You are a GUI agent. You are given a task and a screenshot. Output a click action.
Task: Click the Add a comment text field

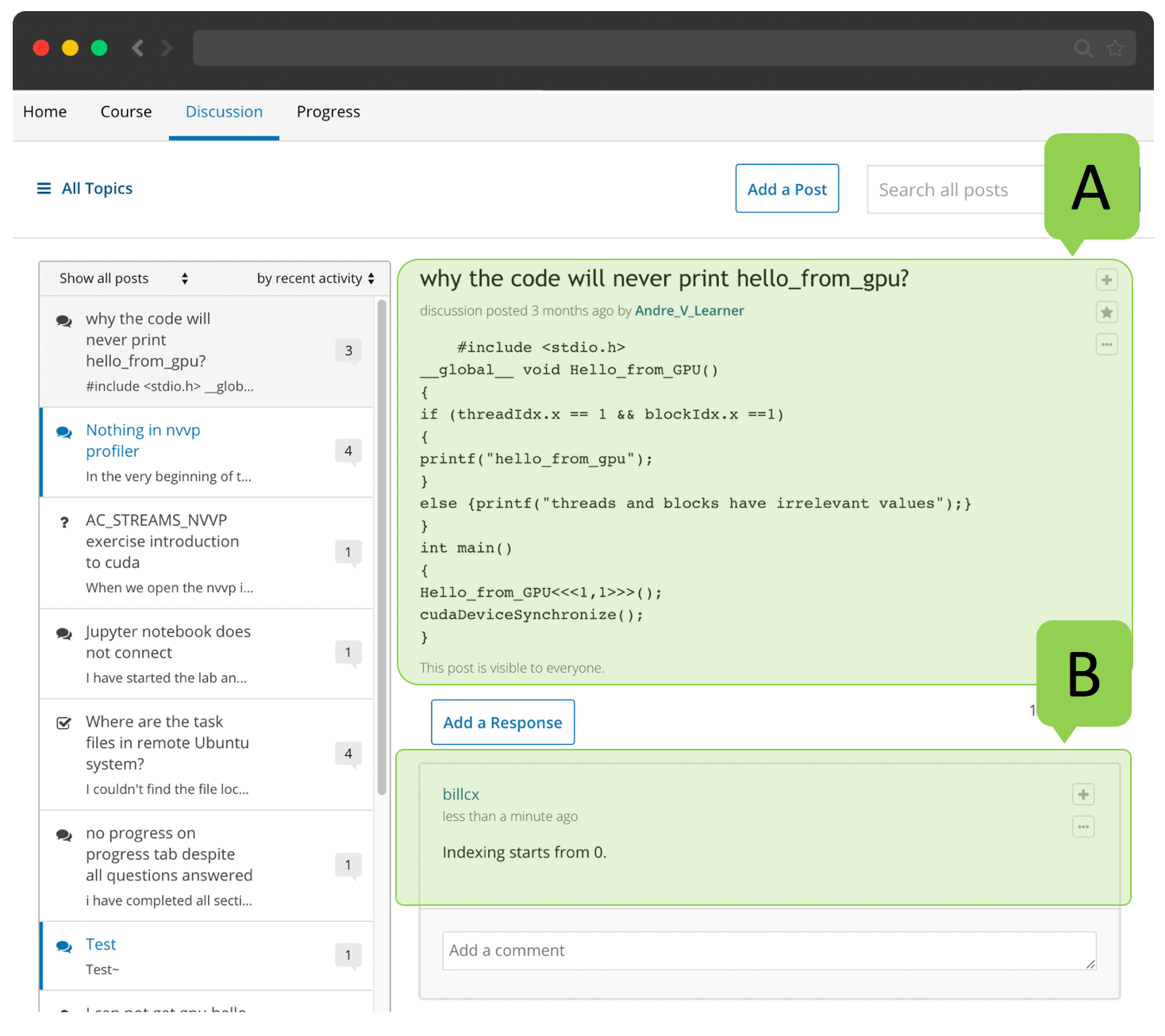(768, 950)
